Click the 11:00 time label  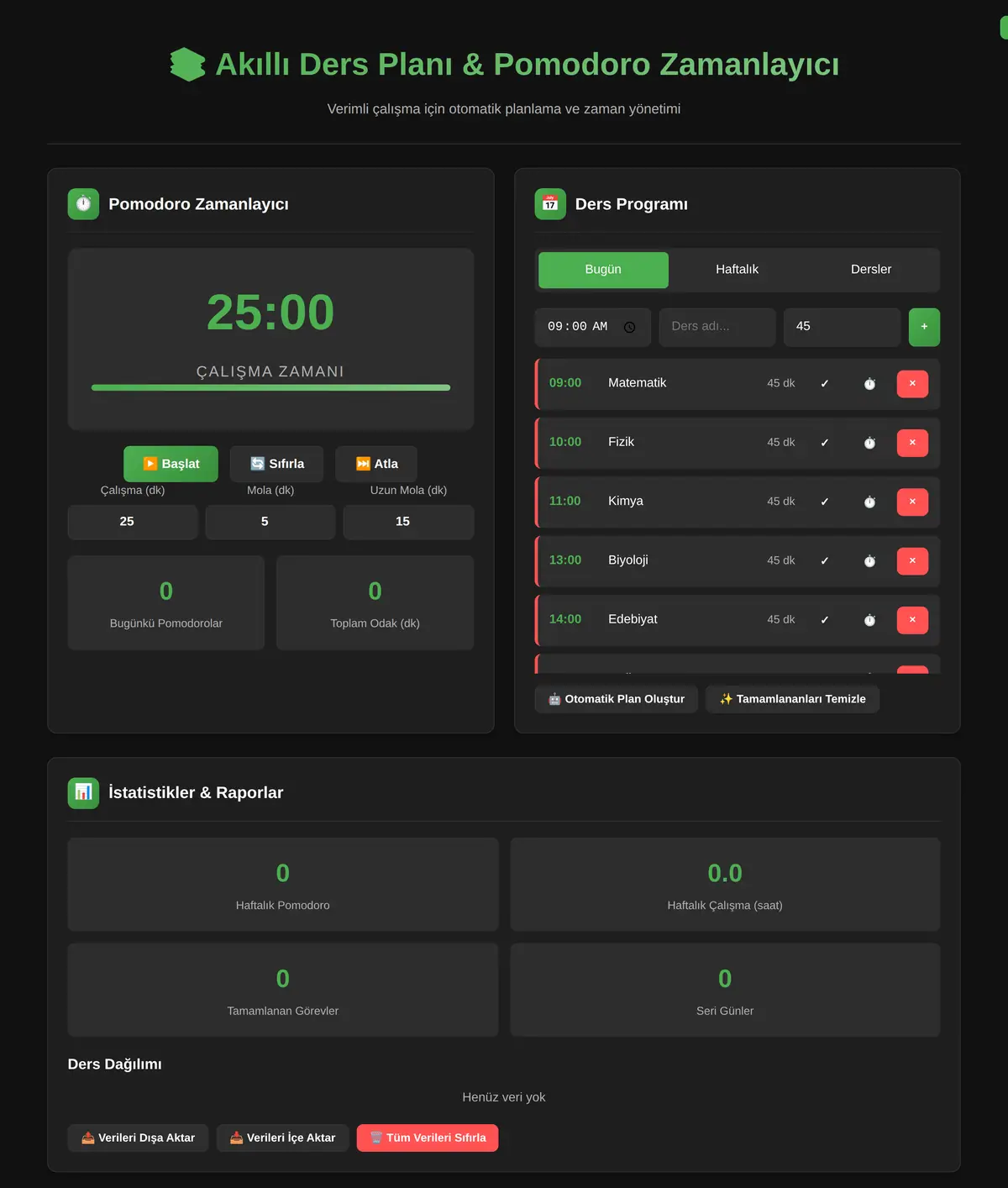pos(564,501)
